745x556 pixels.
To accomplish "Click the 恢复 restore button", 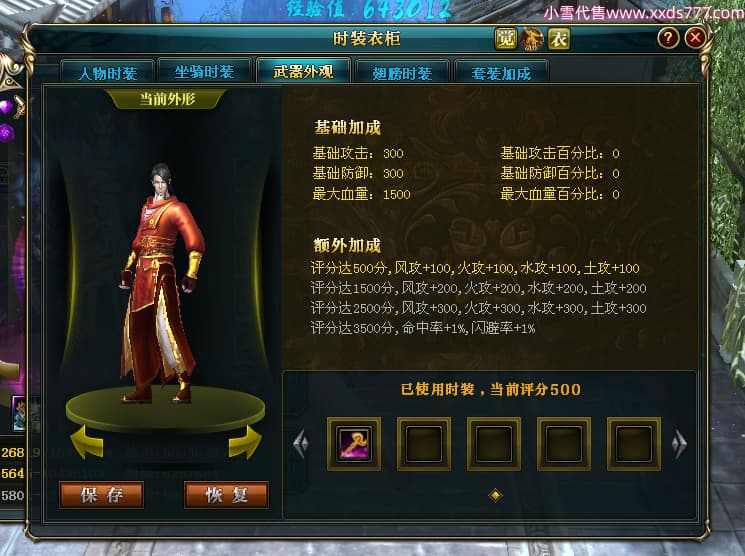I will pyautogui.click(x=226, y=495).
